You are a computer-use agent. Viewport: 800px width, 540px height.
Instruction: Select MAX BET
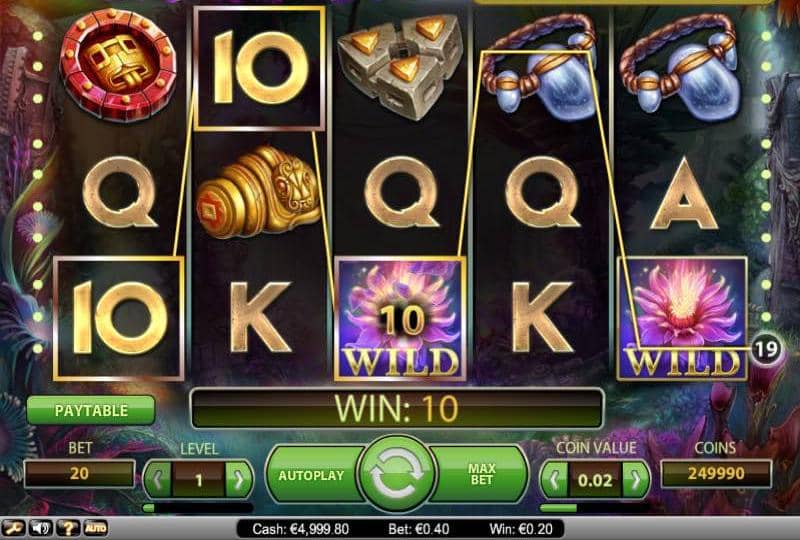[x=481, y=475]
